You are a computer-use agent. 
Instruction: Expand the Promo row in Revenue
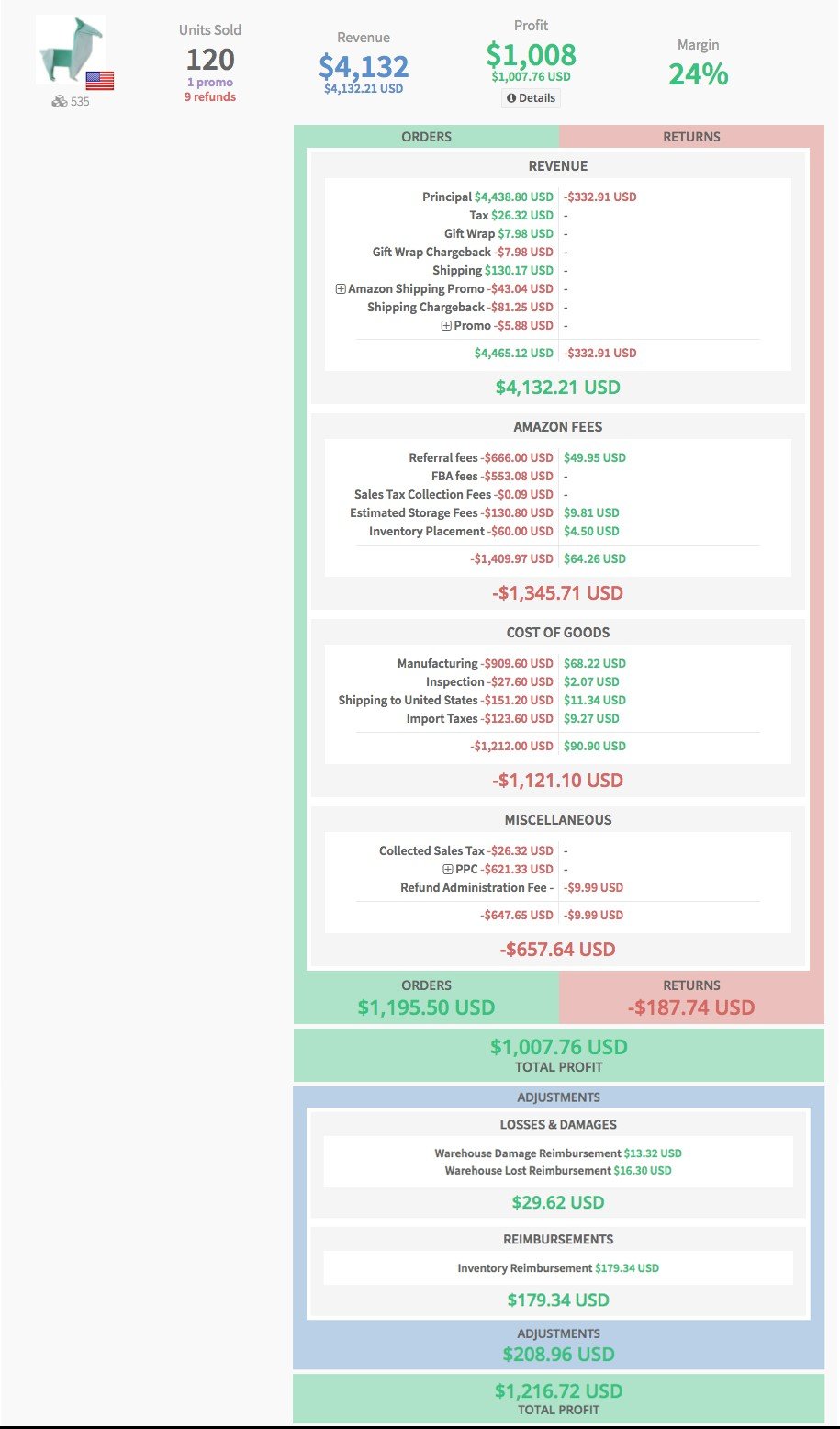(x=446, y=325)
